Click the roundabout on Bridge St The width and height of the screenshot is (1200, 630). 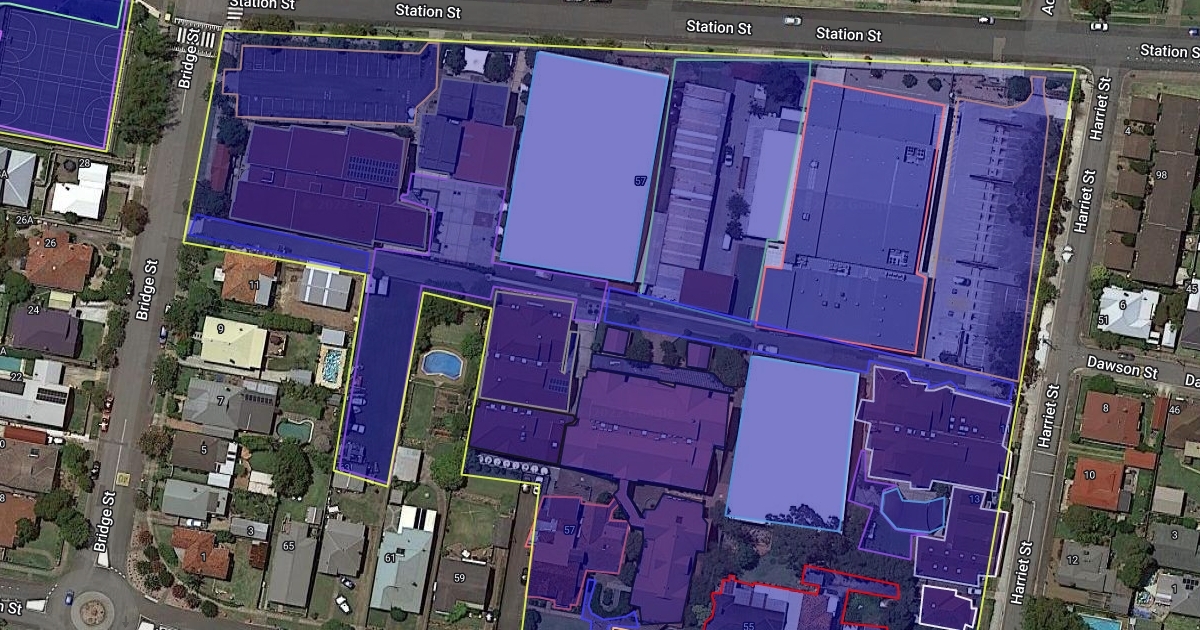click(93, 608)
